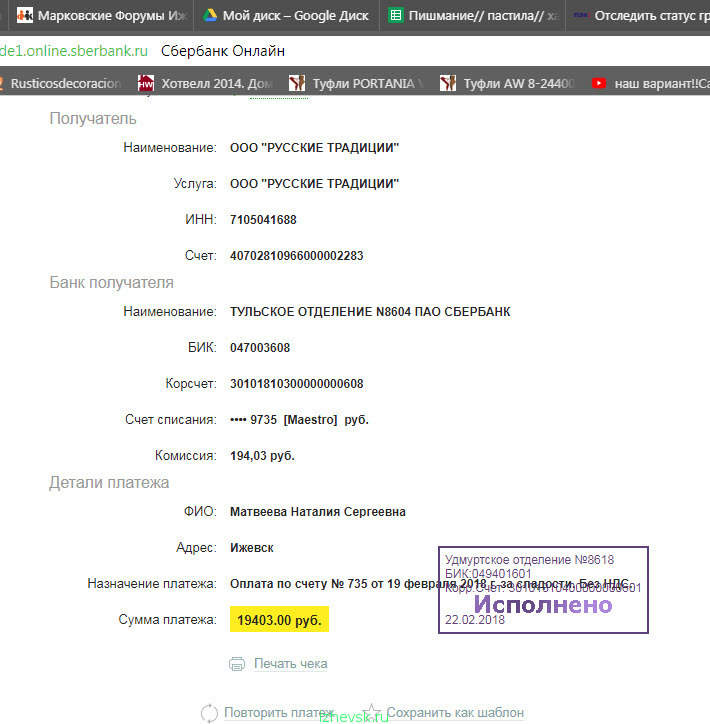Click the recipient name ООО "РУССКИЕ ТРАДИЦИИ" under Наименование

point(314,148)
